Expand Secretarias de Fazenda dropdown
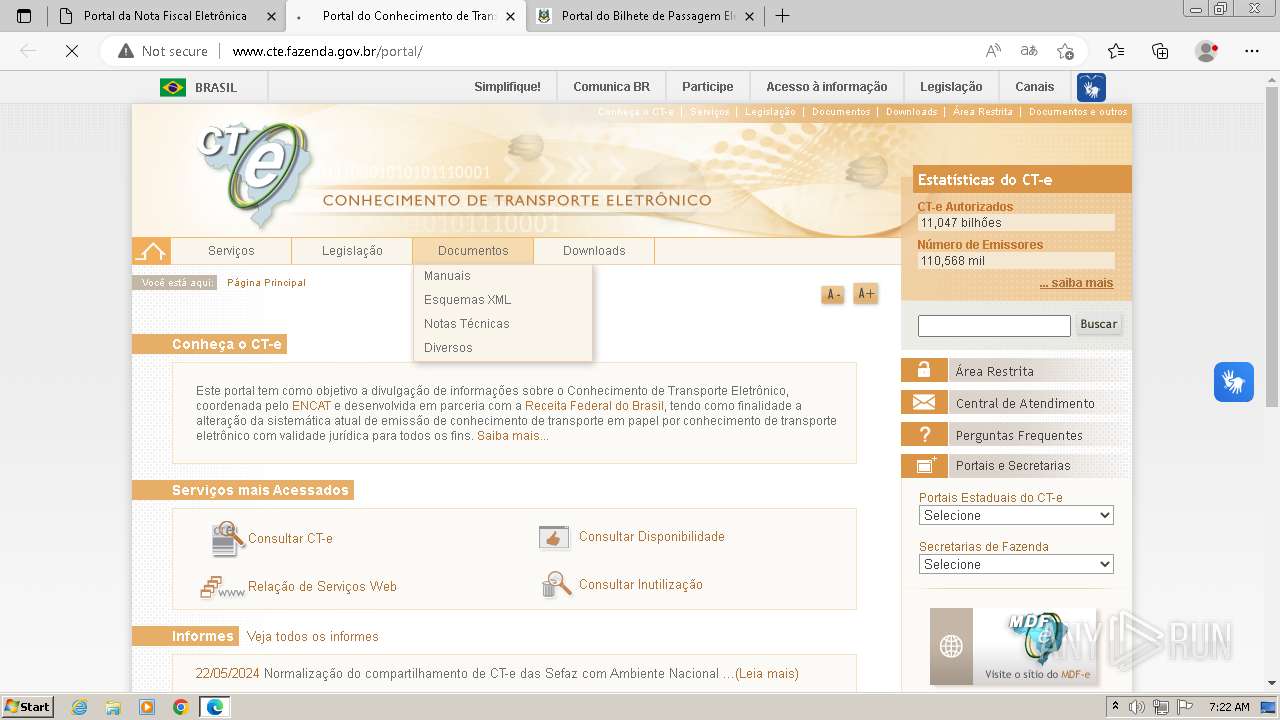Image resolution: width=1280 pixels, height=720 pixels. [x=1016, y=564]
